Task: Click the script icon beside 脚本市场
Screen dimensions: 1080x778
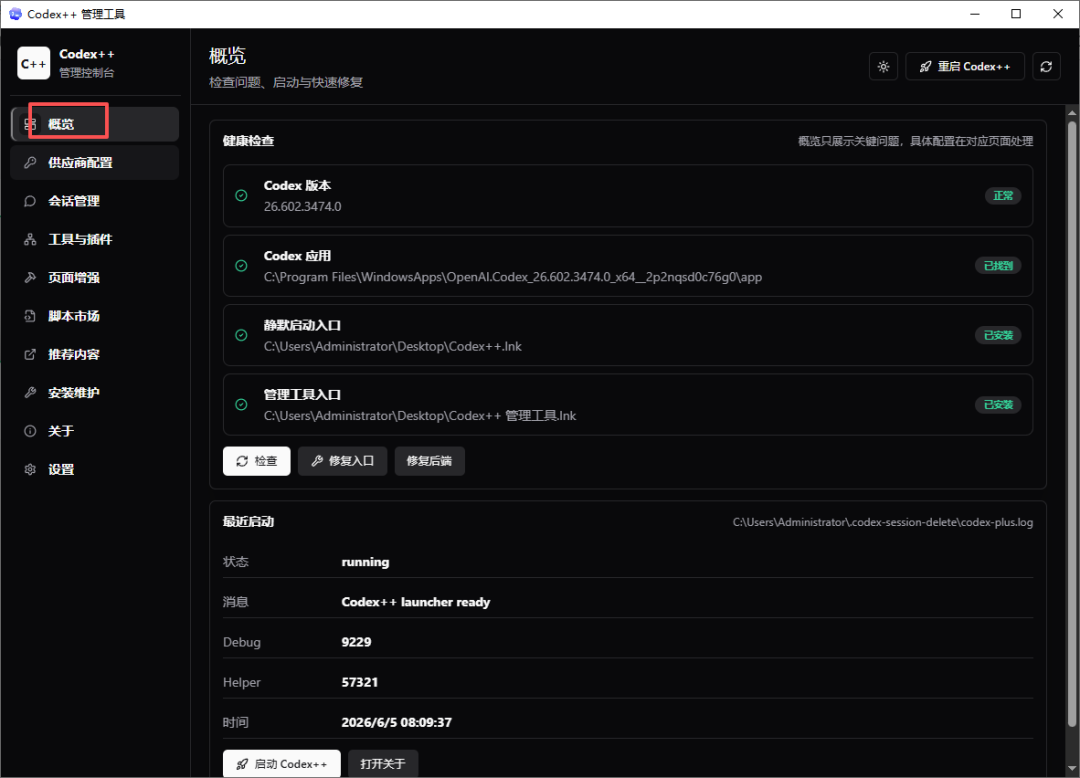Action: point(30,316)
